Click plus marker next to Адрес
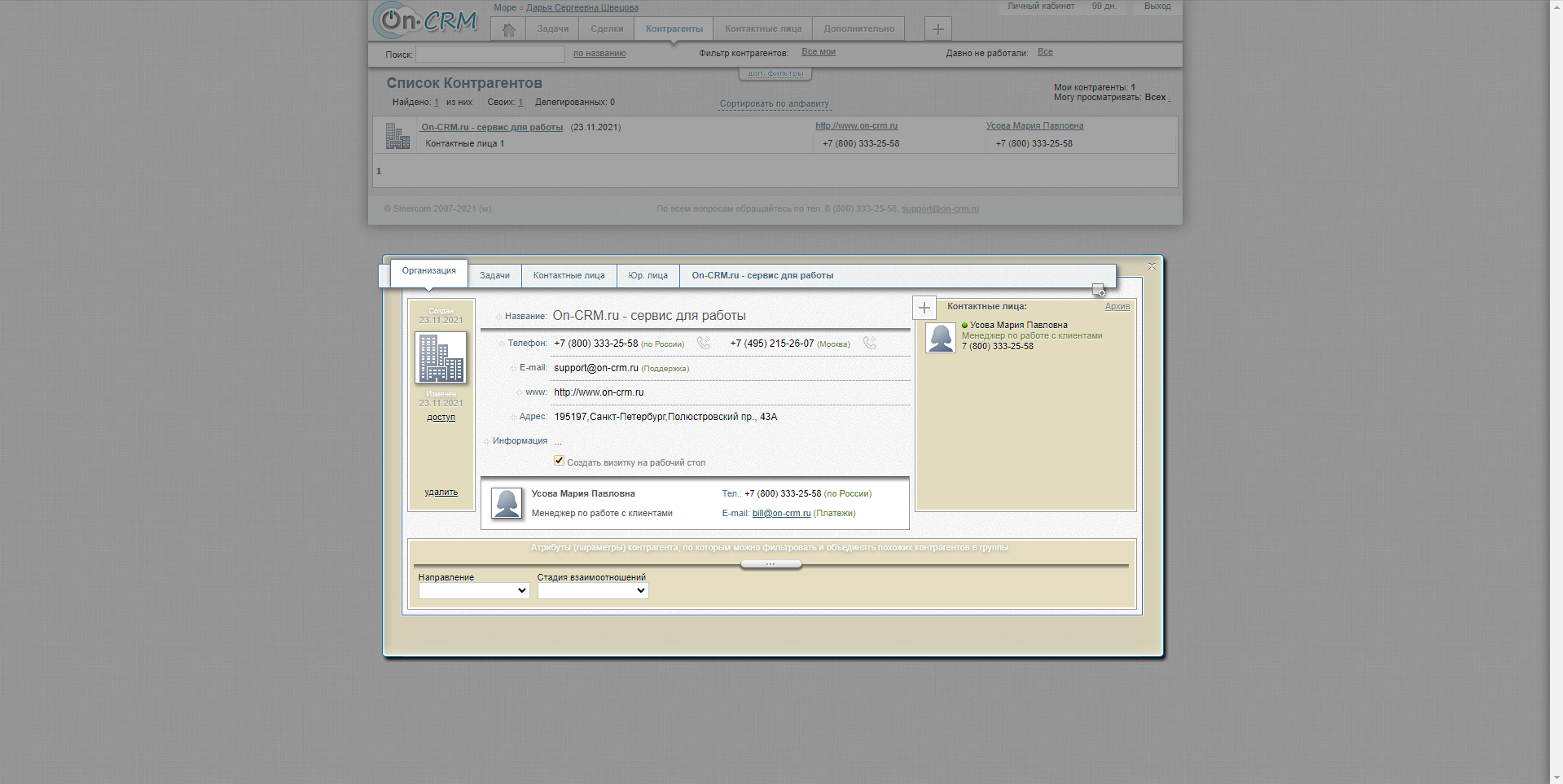Viewport: 1563px width, 784px height. tap(513, 418)
